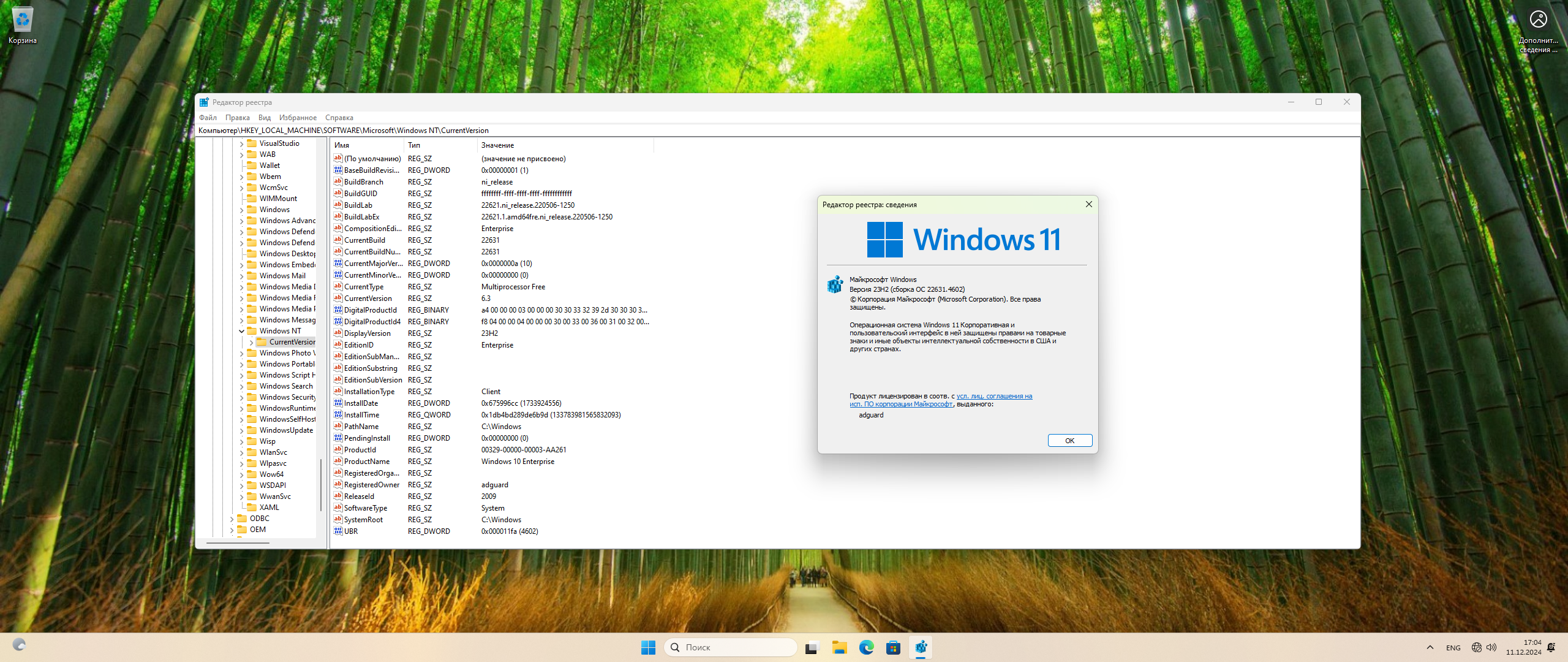
Task: Click the ProductName string value icon
Action: (x=337, y=461)
